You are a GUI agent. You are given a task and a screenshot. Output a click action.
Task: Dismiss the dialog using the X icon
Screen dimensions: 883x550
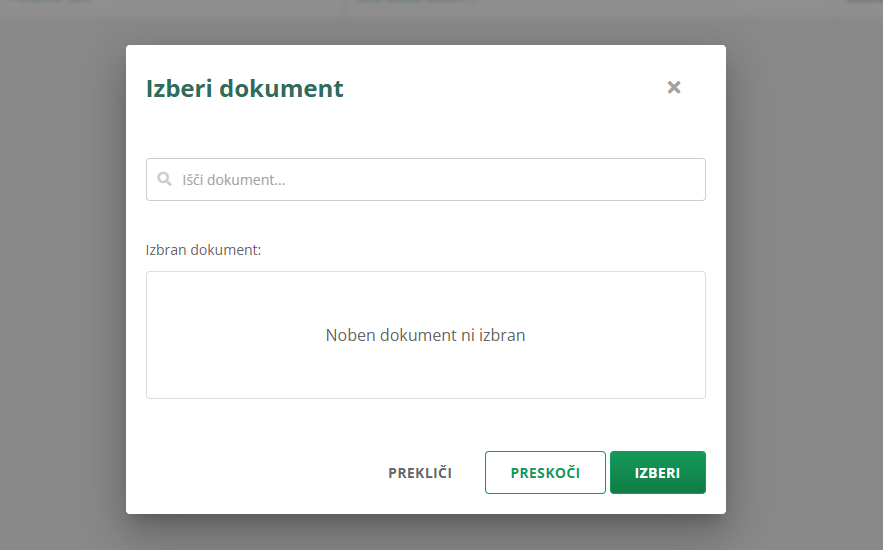674,87
